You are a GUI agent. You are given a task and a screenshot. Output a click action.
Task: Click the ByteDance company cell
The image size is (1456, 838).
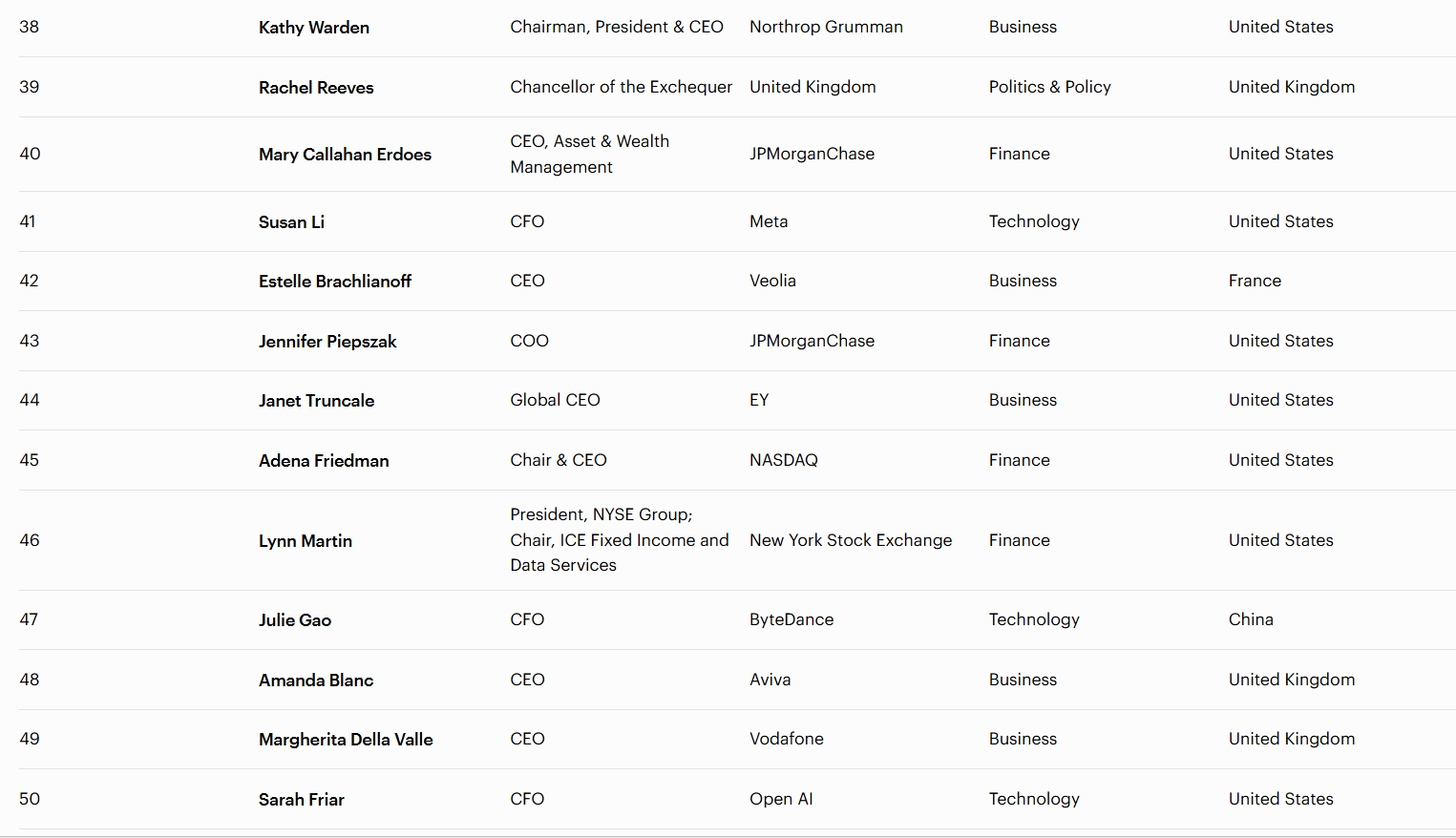point(791,619)
